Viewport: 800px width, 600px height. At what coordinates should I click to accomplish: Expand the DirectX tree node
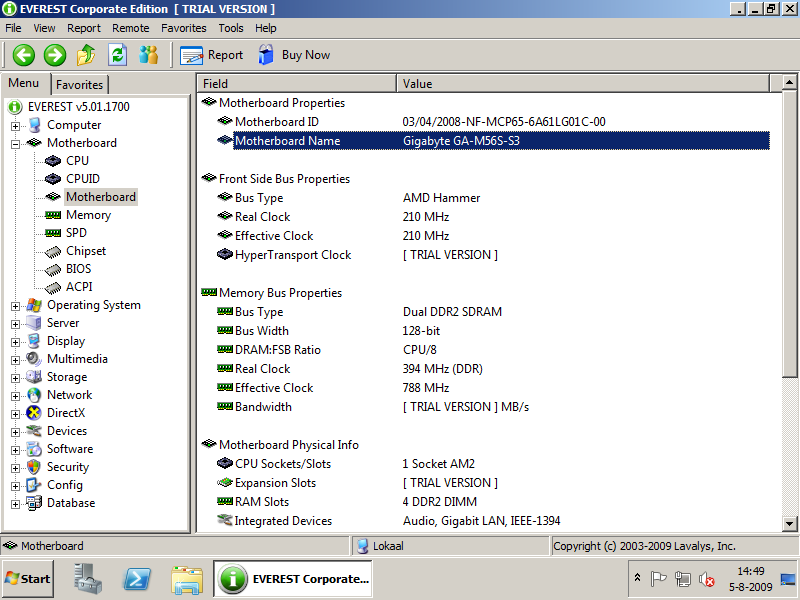[x=15, y=414]
